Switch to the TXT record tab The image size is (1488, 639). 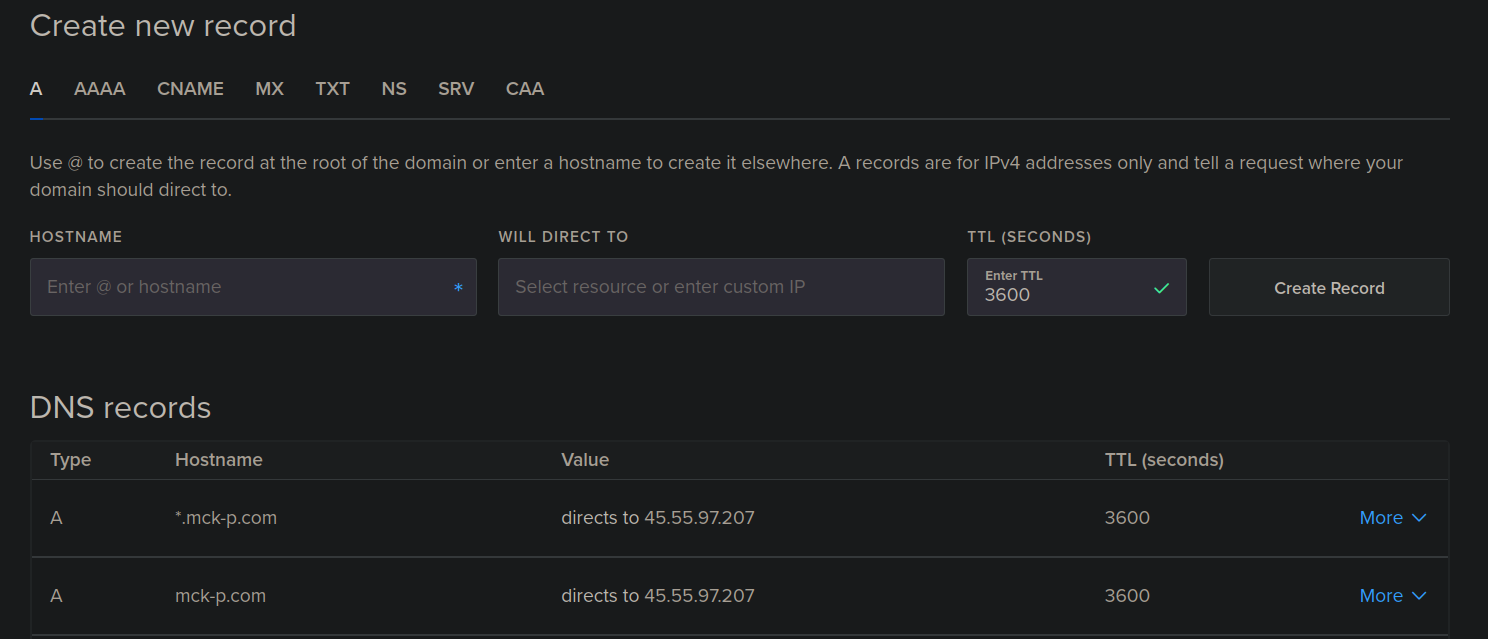(332, 89)
